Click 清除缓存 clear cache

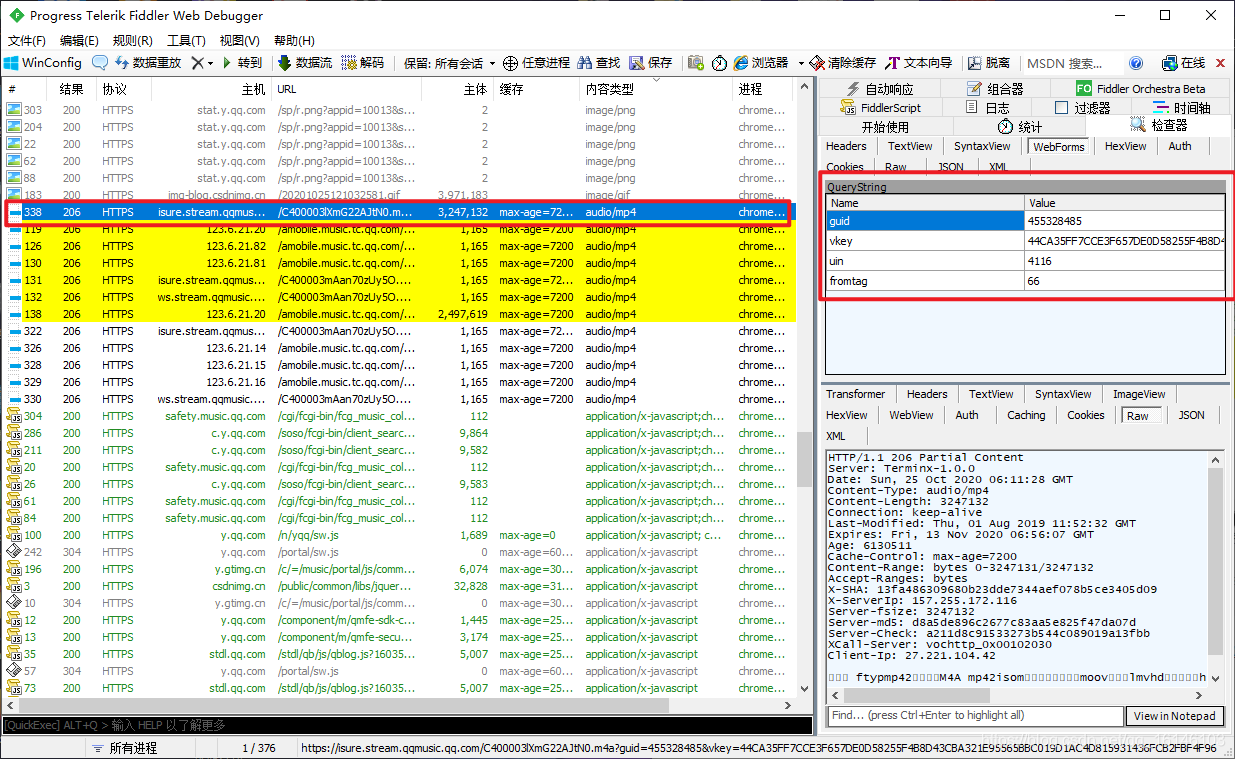(843, 62)
